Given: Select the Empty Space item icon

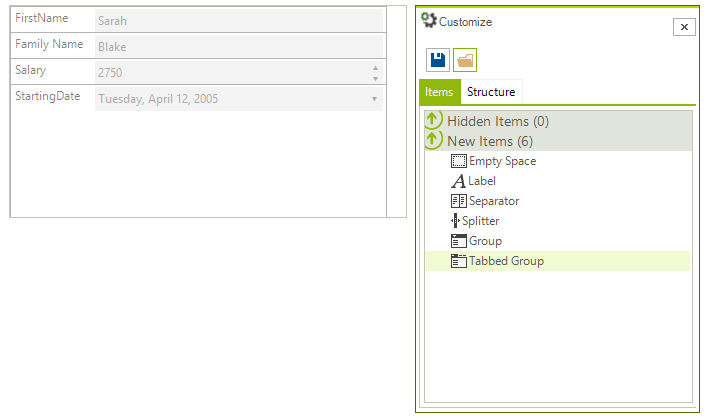Looking at the screenshot, I should 458,161.
